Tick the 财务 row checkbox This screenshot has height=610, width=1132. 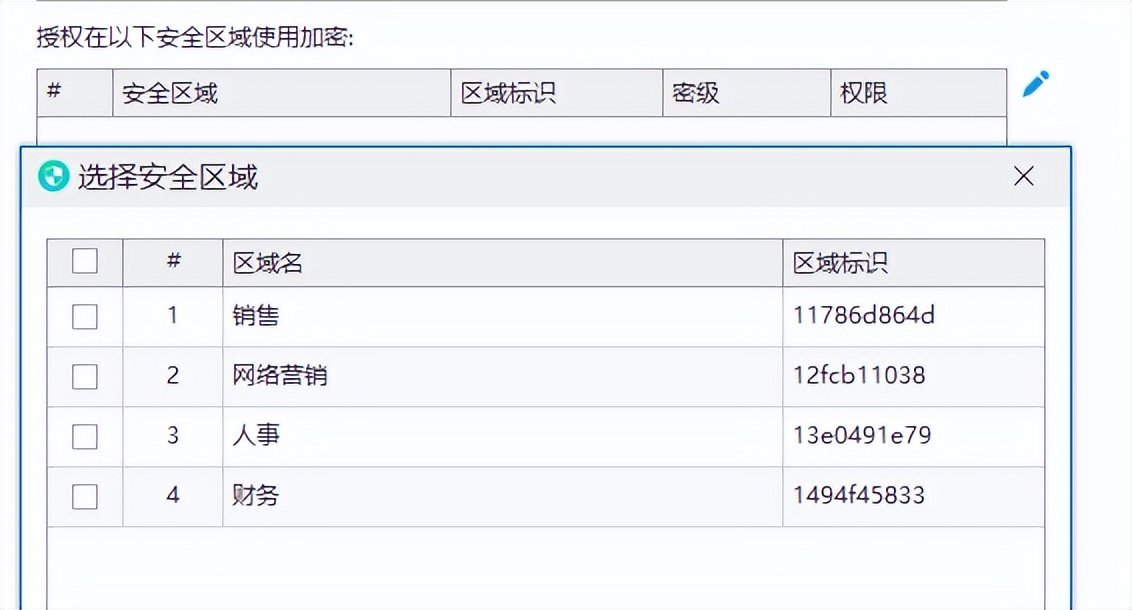(x=84, y=496)
